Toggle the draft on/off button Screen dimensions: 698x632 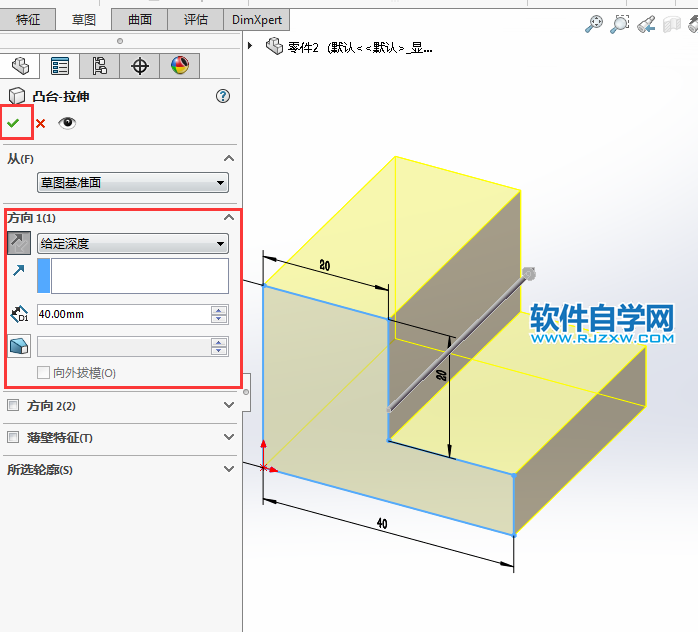point(19,346)
